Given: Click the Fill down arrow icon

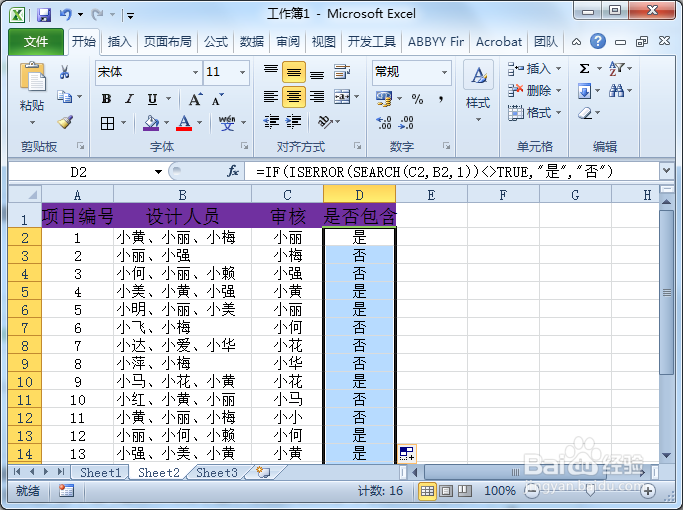Looking at the screenshot, I should coord(585,91).
